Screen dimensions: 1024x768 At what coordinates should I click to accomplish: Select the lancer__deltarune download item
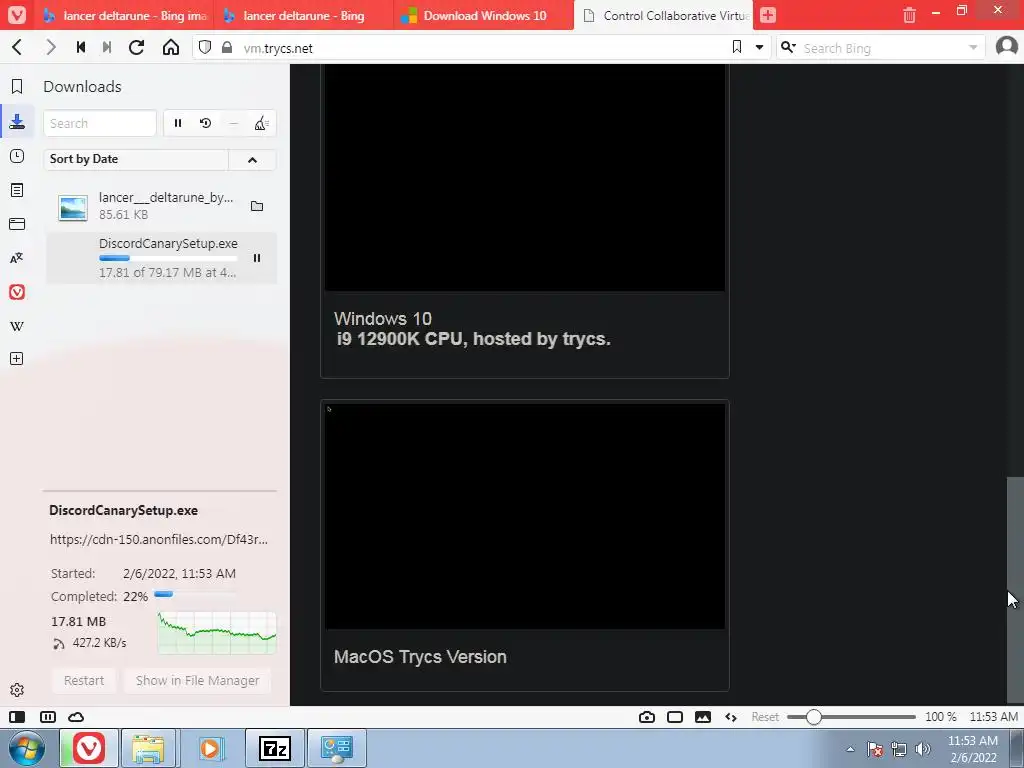tap(161, 206)
